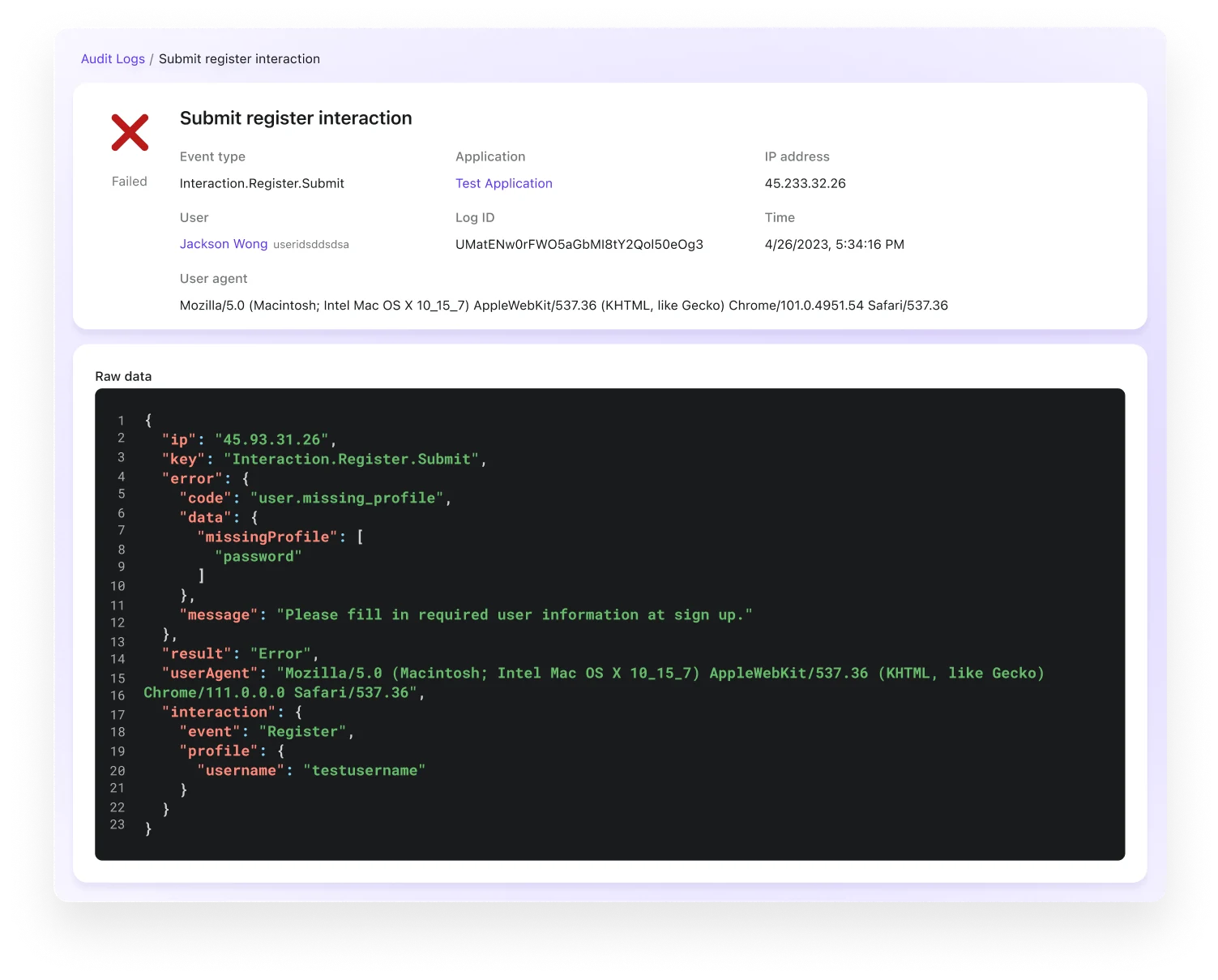The image size is (1218, 980).
Task: Open Jackson Wong user profile link
Action: click(224, 244)
